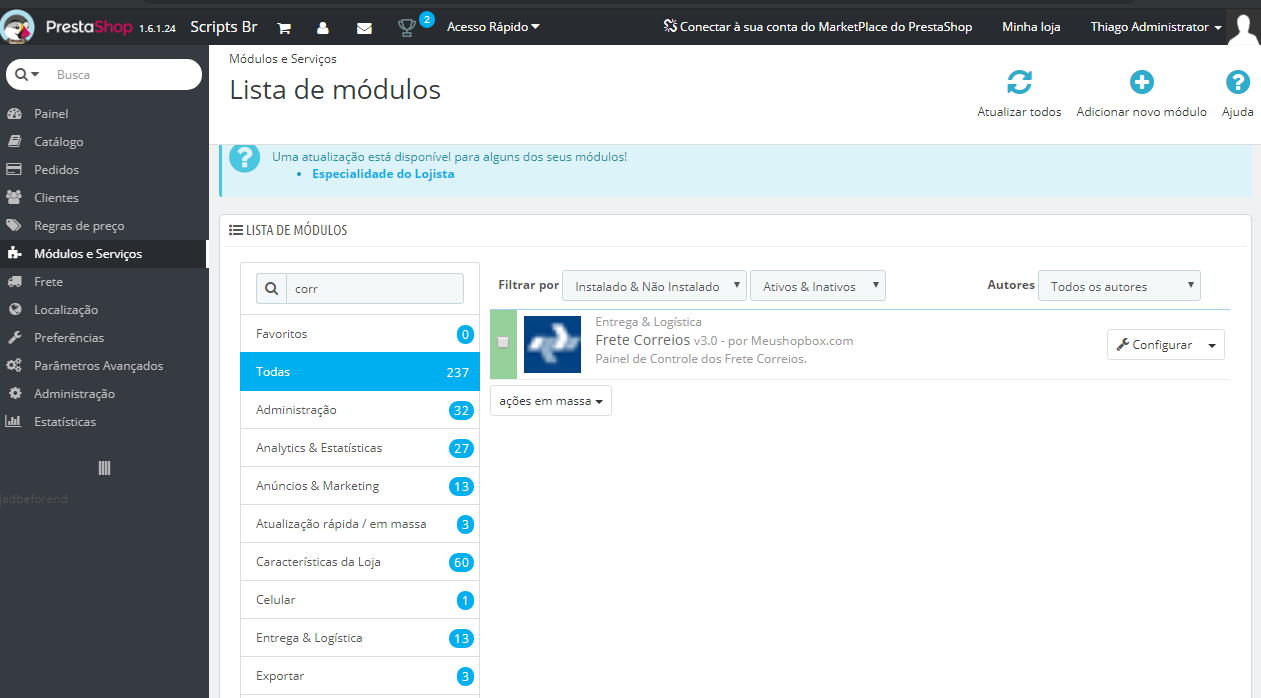The height and width of the screenshot is (698, 1261).
Task: Expand the Configurar button dropdown arrow
Action: tap(1212, 345)
